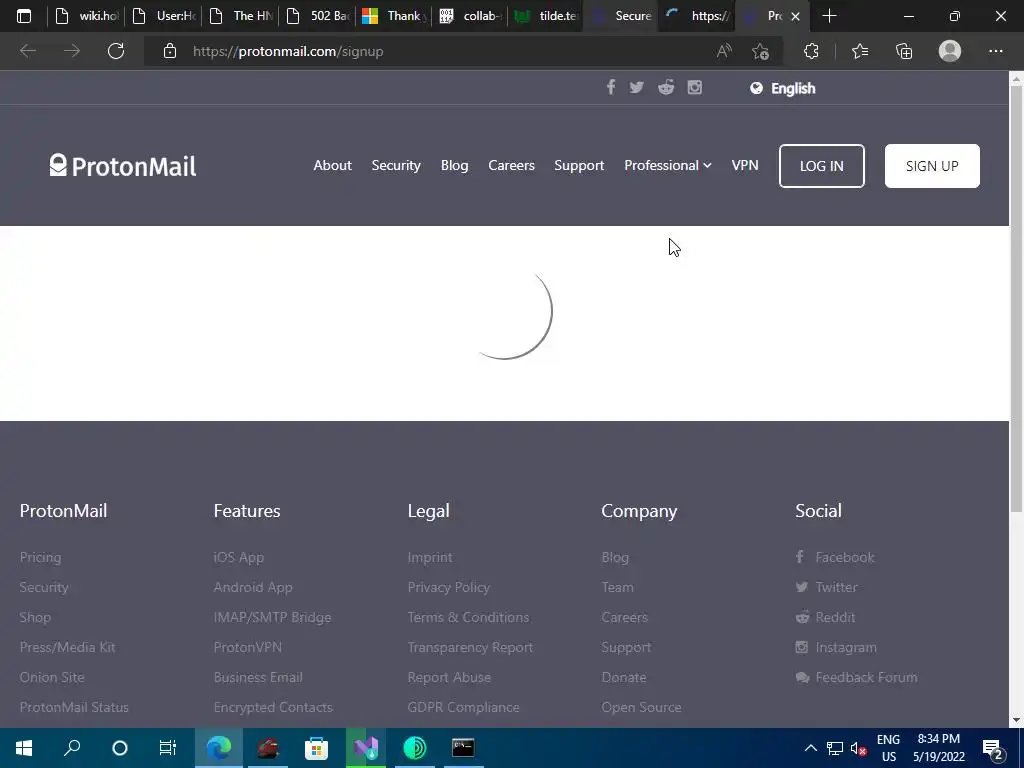
Task: Expand the Professional dropdown menu
Action: (667, 165)
